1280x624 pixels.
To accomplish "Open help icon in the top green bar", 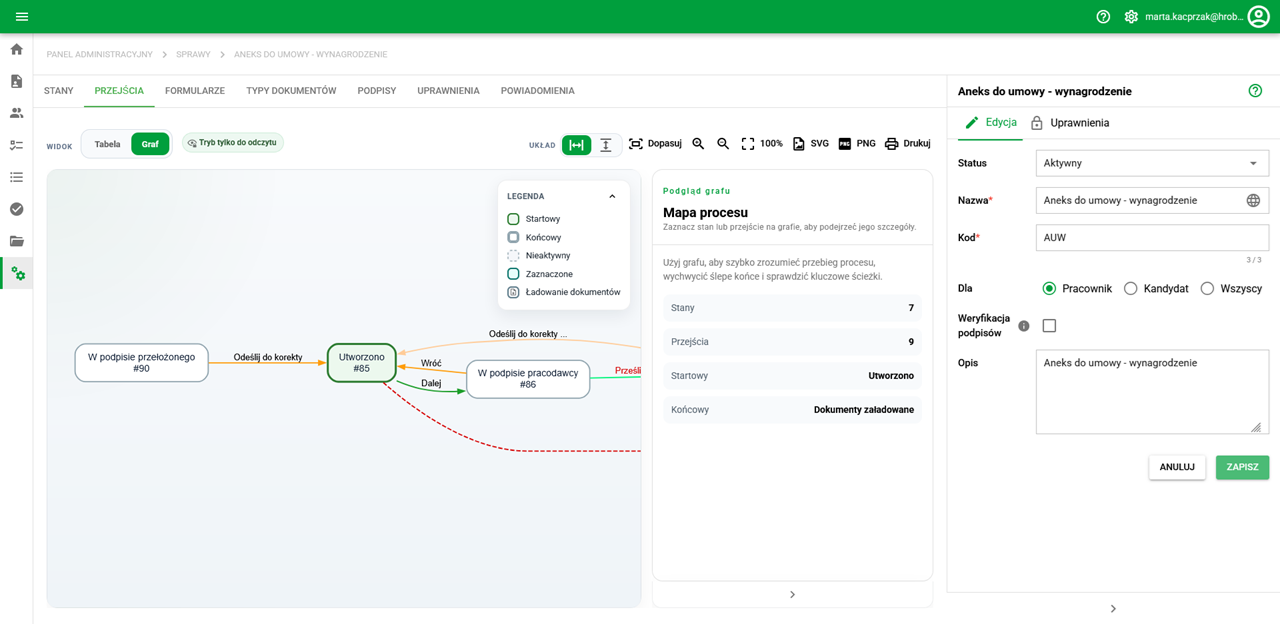I will point(1103,17).
